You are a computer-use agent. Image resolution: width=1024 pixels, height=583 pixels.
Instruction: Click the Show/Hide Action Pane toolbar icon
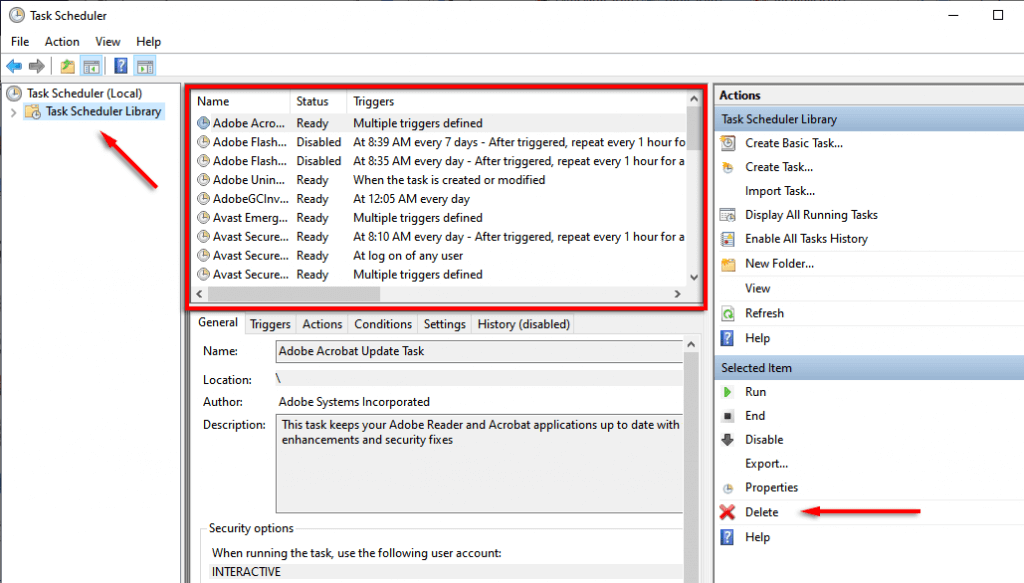click(145, 66)
